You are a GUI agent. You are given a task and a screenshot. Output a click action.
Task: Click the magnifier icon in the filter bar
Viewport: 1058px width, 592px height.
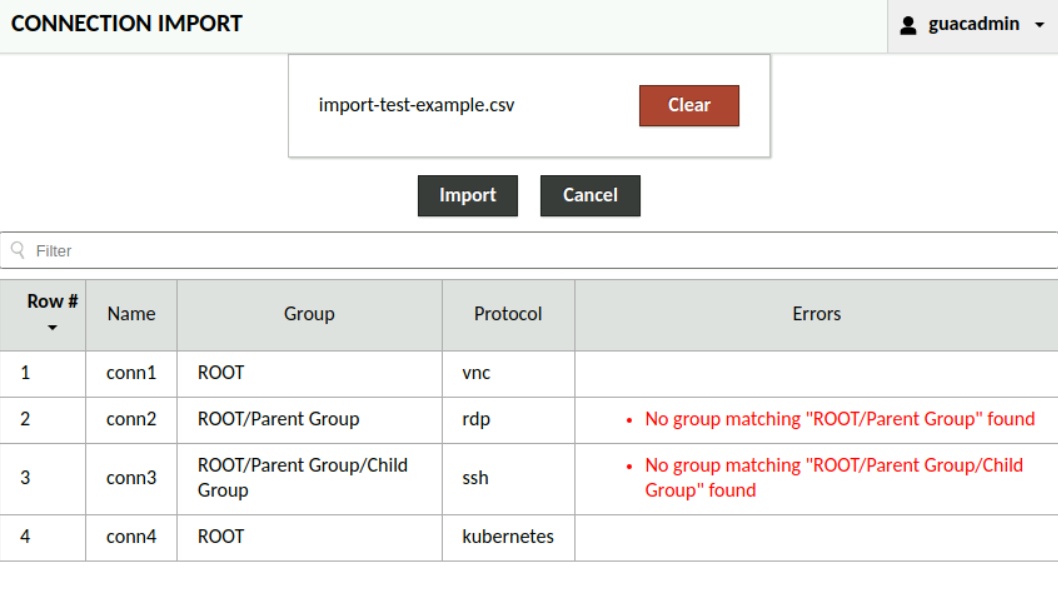pos(17,250)
